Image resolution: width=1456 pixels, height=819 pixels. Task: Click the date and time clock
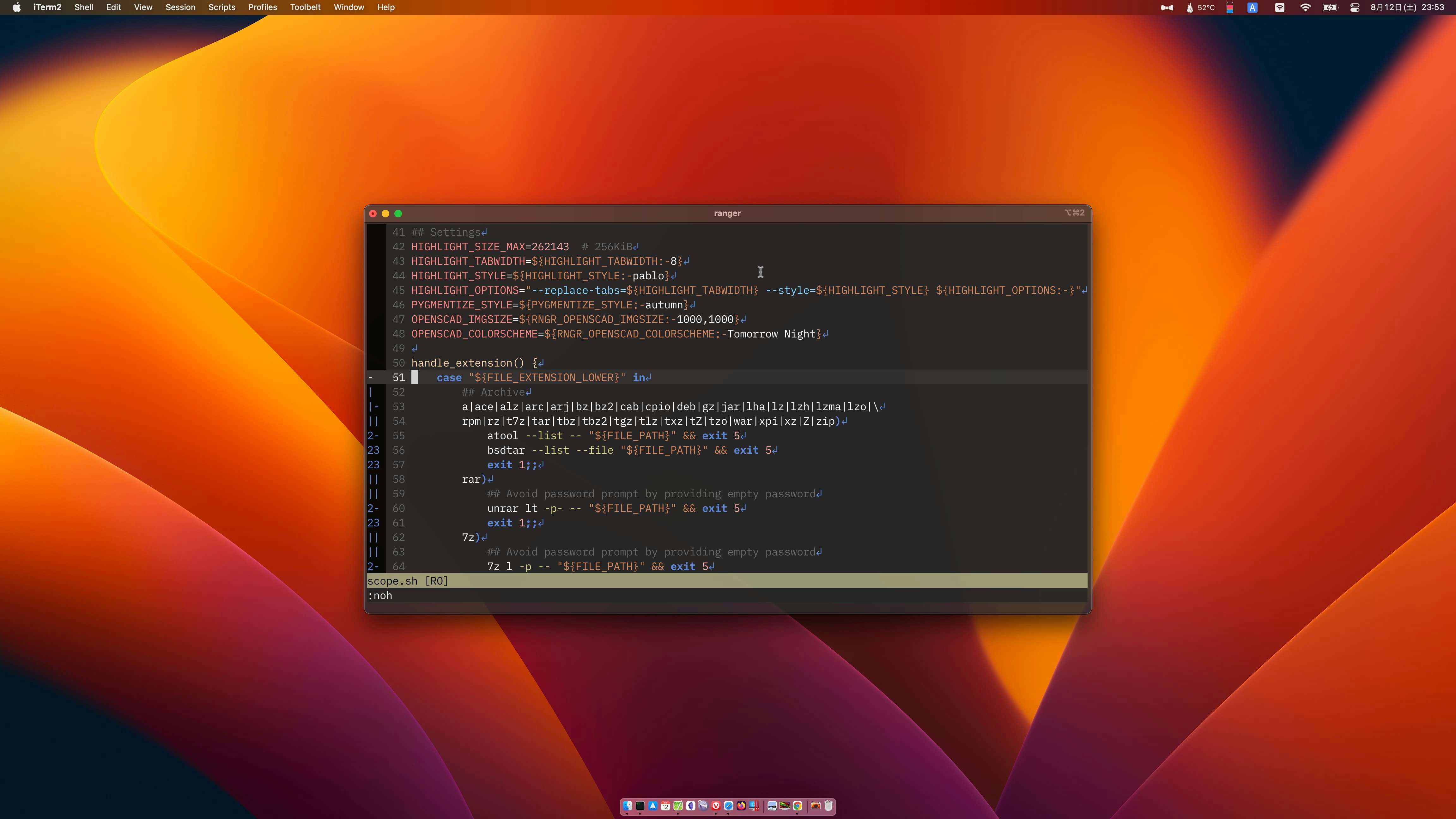pyautogui.click(x=1407, y=7)
